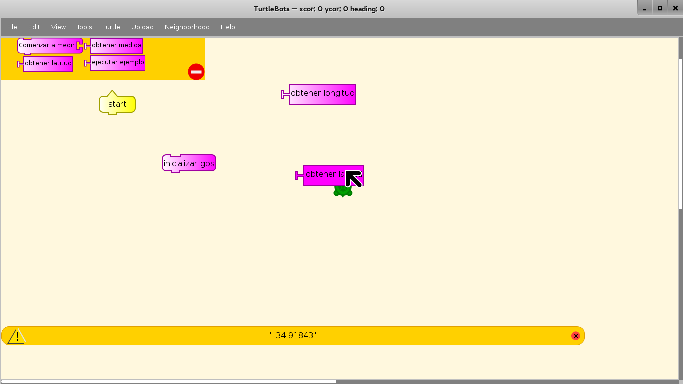Dismiss the warning bar with the red close icon
The height and width of the screenshot is (384, 683).
click(x=575, y=336)
